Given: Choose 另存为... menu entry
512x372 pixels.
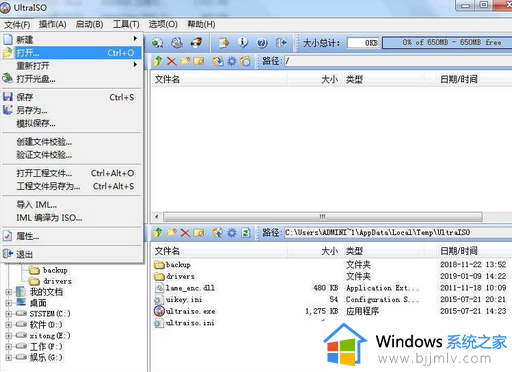Looking at the screenshot, I should pyautogui.click(x=72, y=110).
